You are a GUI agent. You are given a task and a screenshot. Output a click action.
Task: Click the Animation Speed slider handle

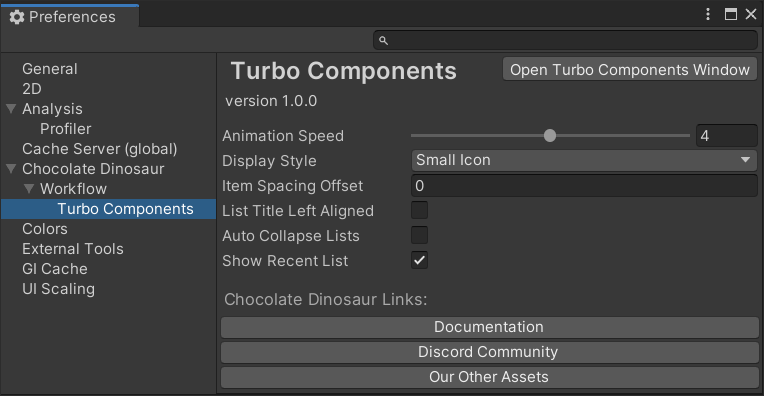point(550,135)
